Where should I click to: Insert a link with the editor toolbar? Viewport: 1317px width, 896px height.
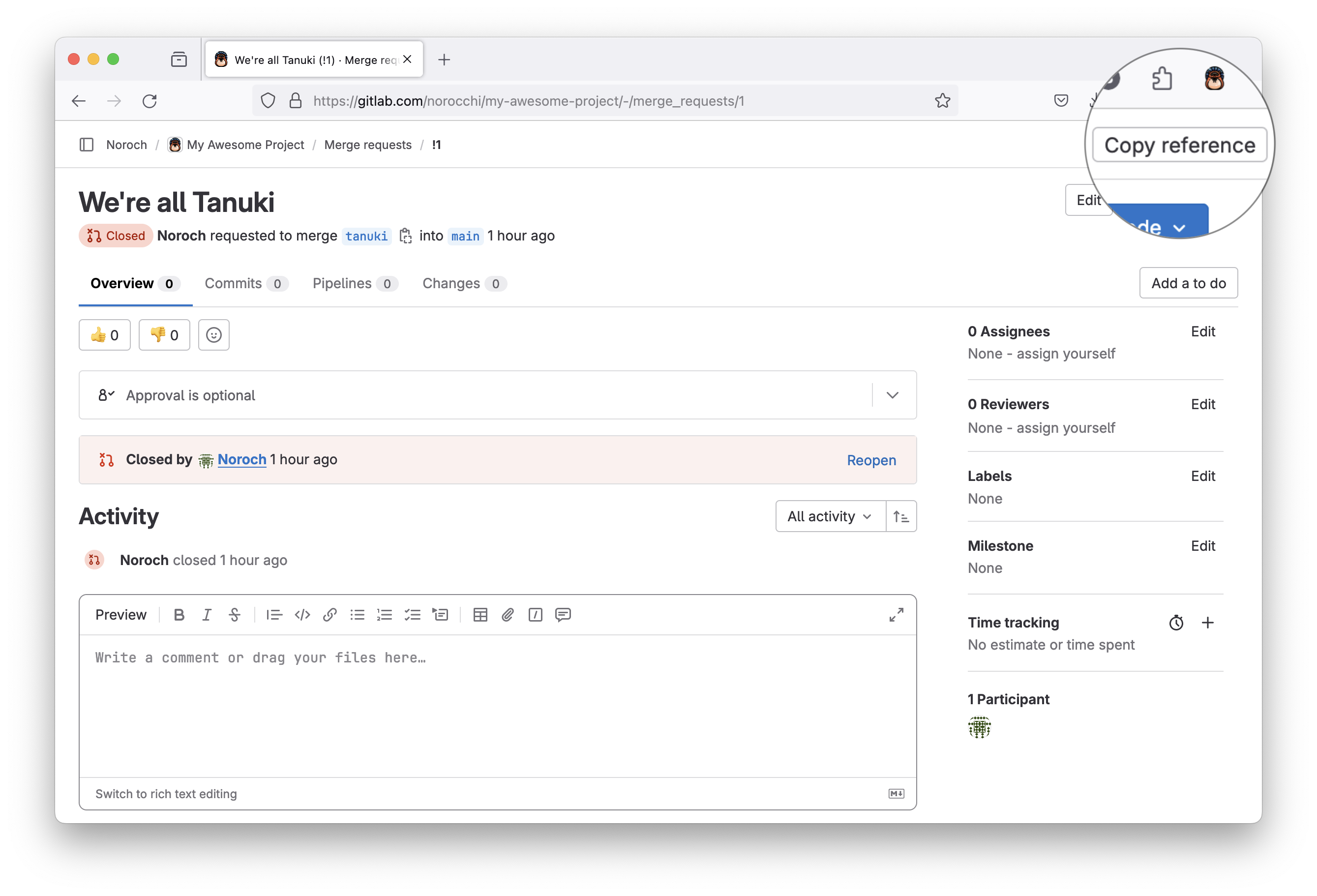[330, 615]
